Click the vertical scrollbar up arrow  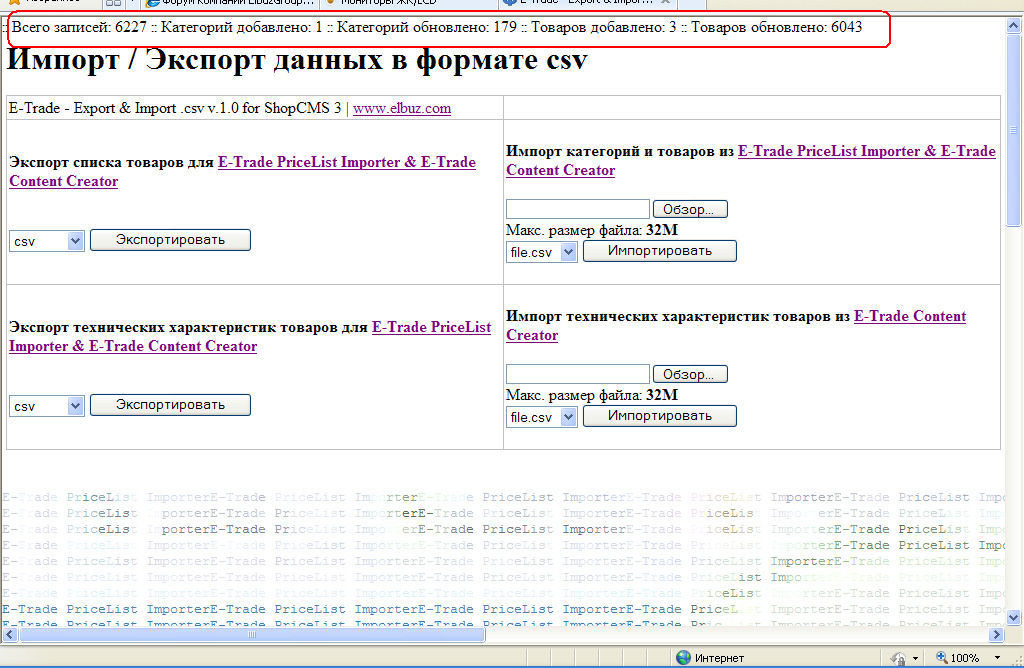pyautogui.click(x=1014, y=26)
